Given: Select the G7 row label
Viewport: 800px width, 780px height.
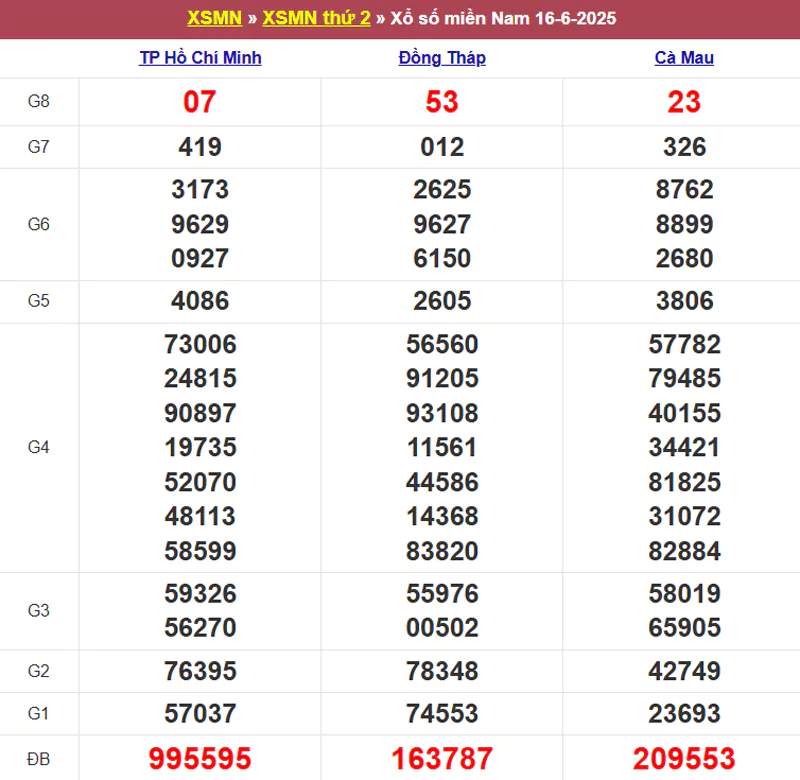Looking at the screenshot, I should pyautogui.click(x=39, y=147).
